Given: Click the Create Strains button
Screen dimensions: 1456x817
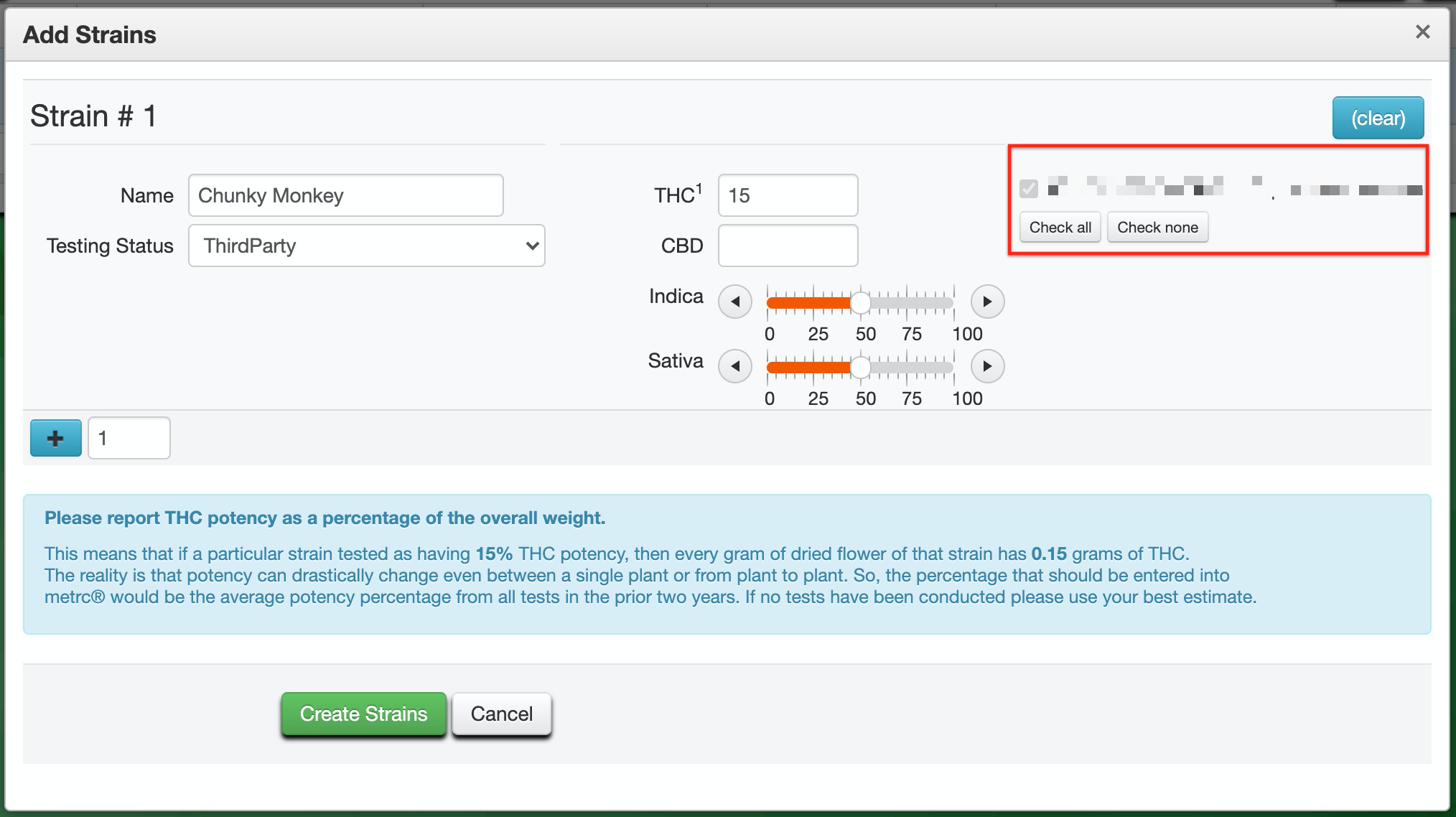Looking at the screenshot, I should [363, 714].
